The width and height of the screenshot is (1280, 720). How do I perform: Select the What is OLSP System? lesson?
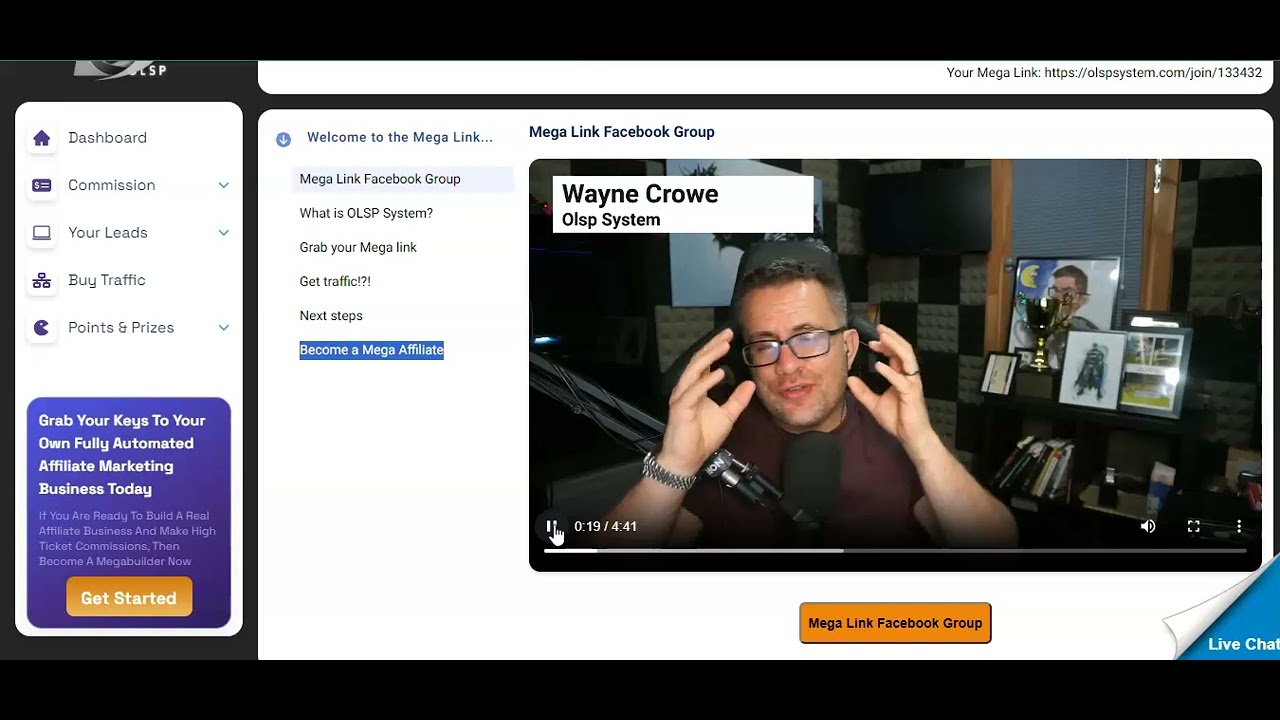tap(366, 213)
